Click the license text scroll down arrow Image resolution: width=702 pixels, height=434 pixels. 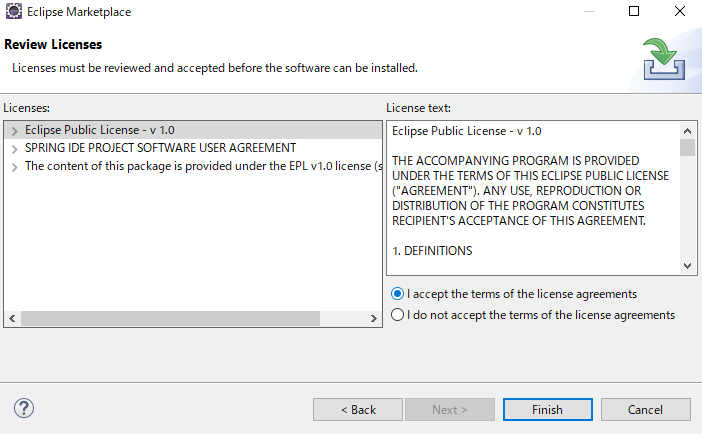pyautogui.click(x=687, y=266)
